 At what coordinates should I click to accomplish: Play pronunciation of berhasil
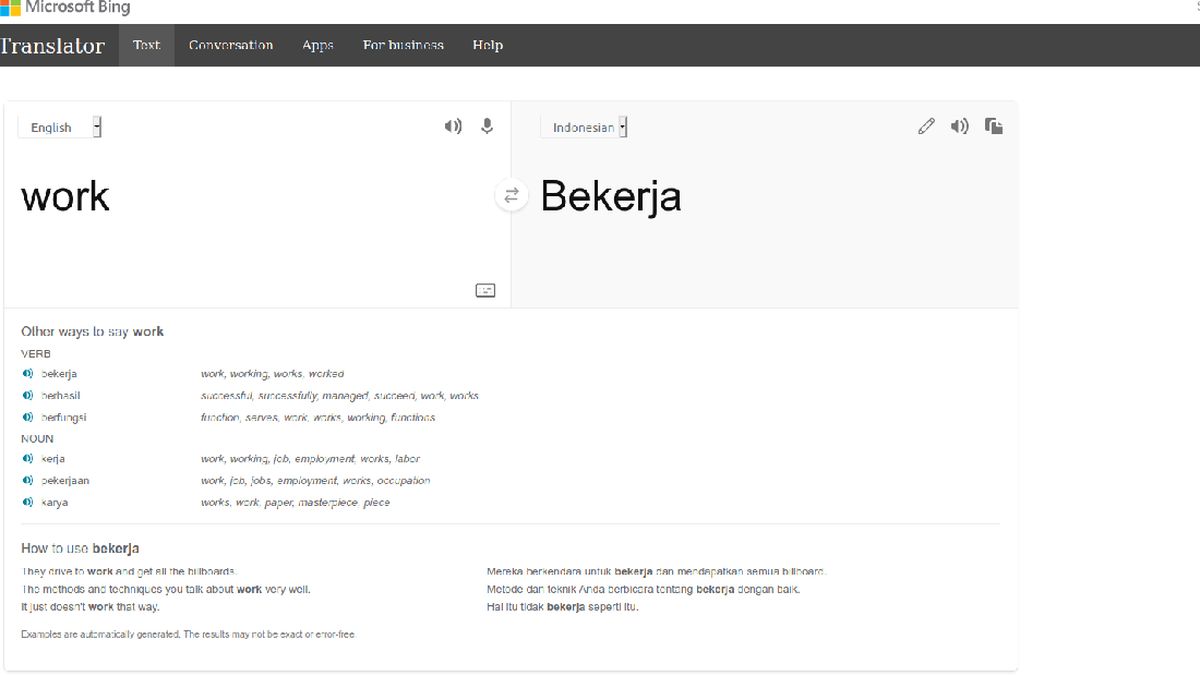tap(28, 396)
